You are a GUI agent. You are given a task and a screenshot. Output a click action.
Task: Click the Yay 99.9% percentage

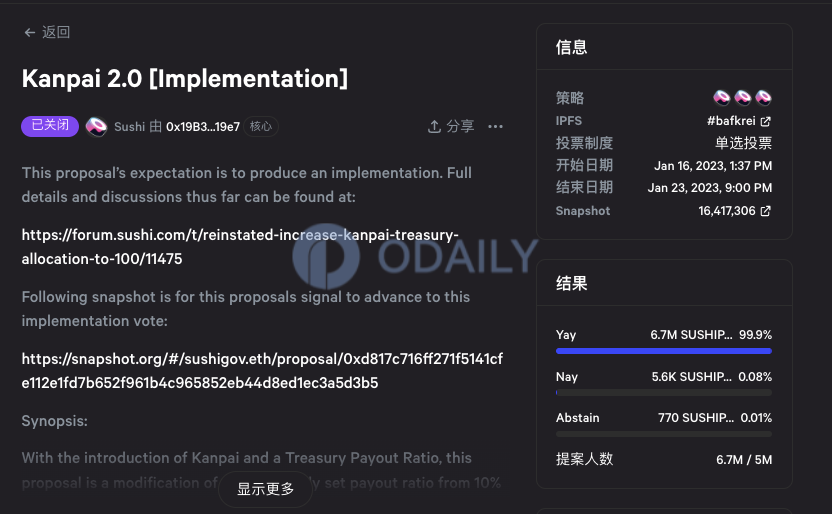point(756,335)
